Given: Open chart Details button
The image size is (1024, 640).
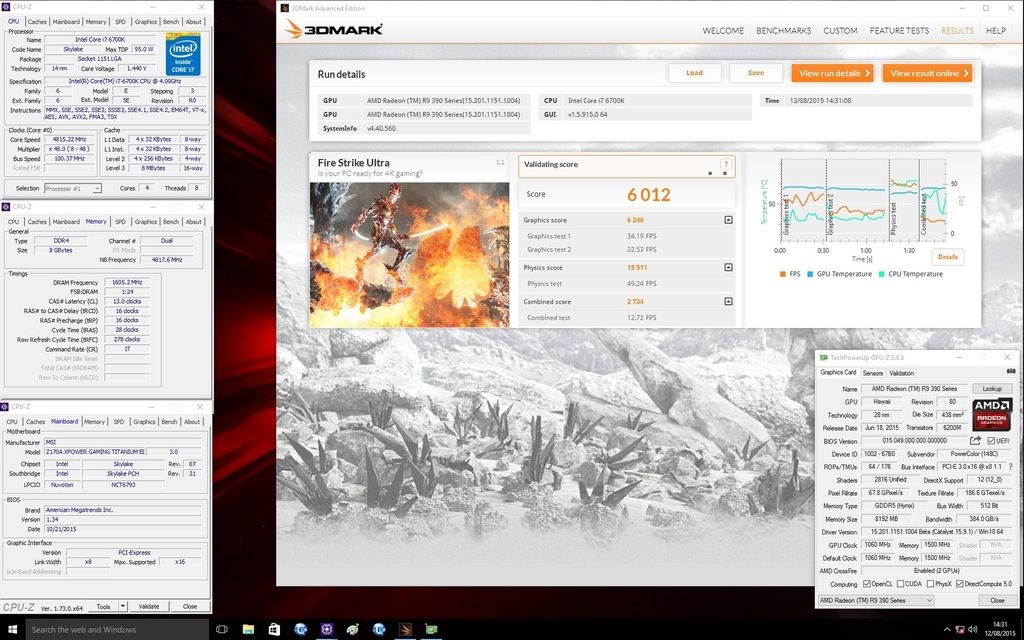Looking at the screenshot, I should pyautogui.click(x=948, y=257).
